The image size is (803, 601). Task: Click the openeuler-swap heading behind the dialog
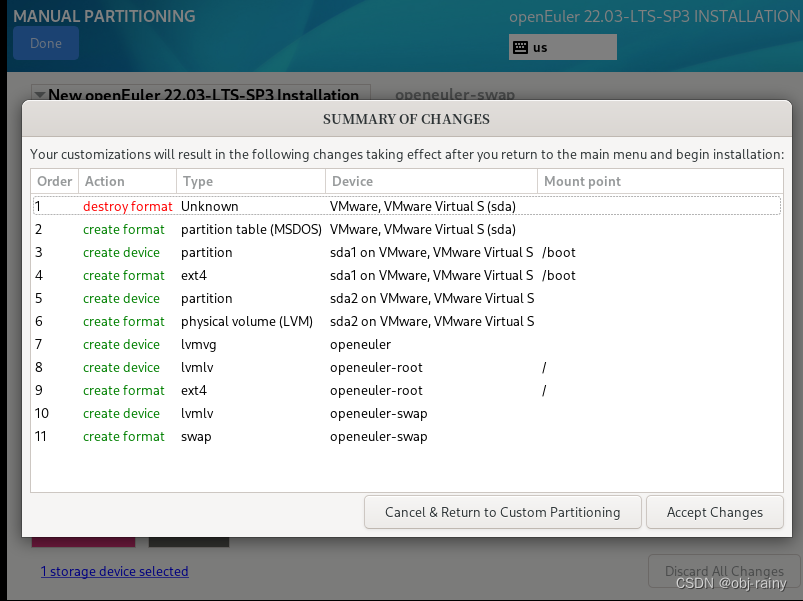pyautogui.click(x=455, y=94)
